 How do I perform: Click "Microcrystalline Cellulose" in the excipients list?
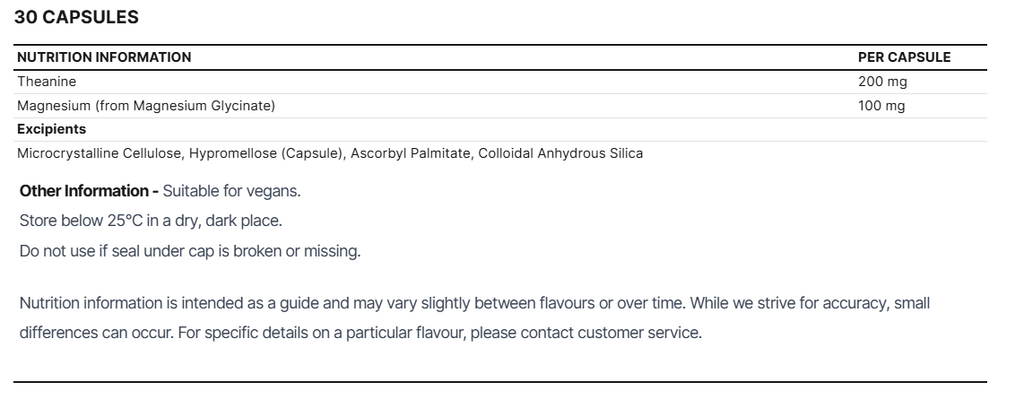[99, 153]
